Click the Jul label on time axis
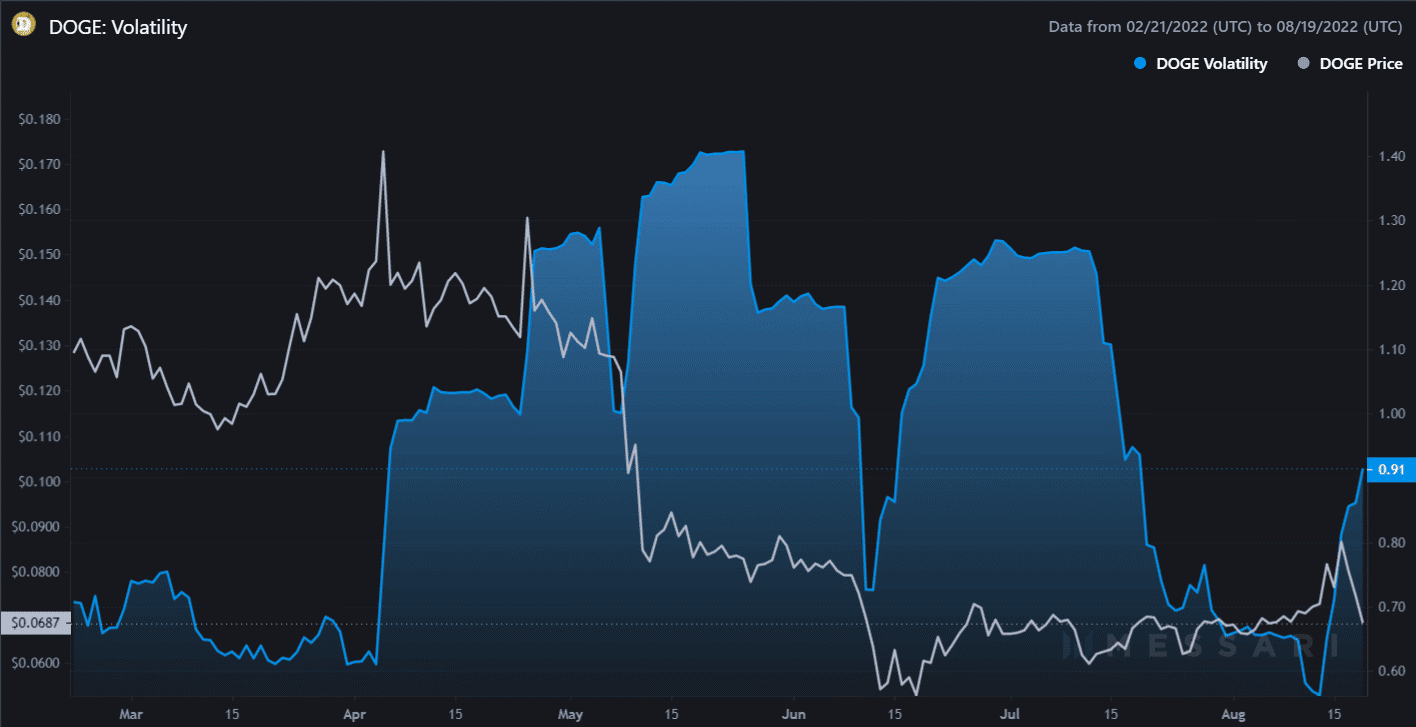1416x727 pixels. (x=1009, y=715)
